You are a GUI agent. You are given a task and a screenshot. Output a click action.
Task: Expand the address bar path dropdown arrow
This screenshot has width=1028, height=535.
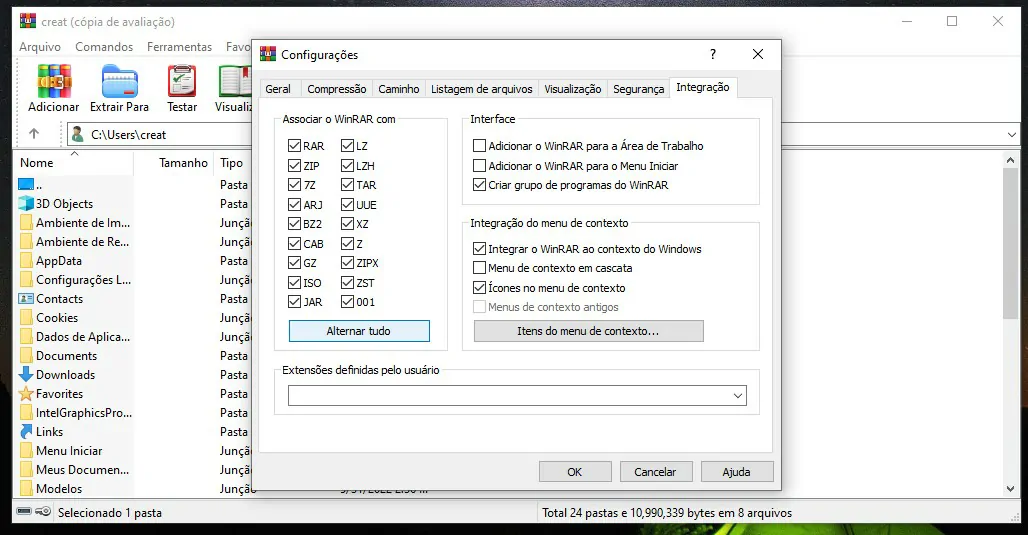tap(1012, 134)
